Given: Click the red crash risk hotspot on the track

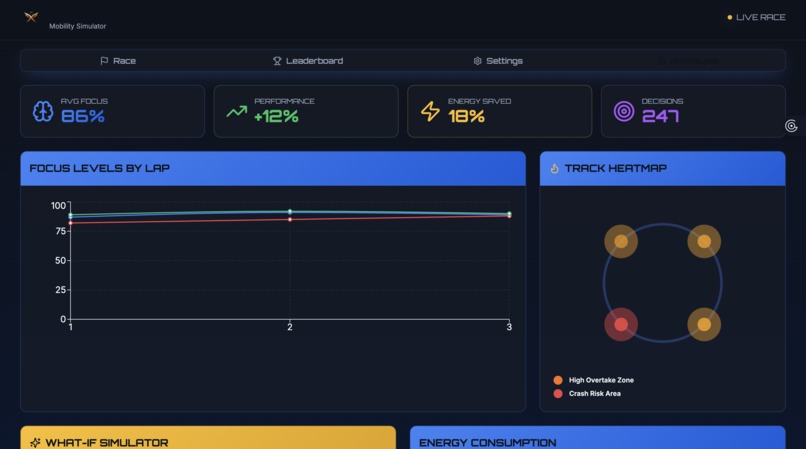Looking at the screenshot, I should click(x=621, y=325).
